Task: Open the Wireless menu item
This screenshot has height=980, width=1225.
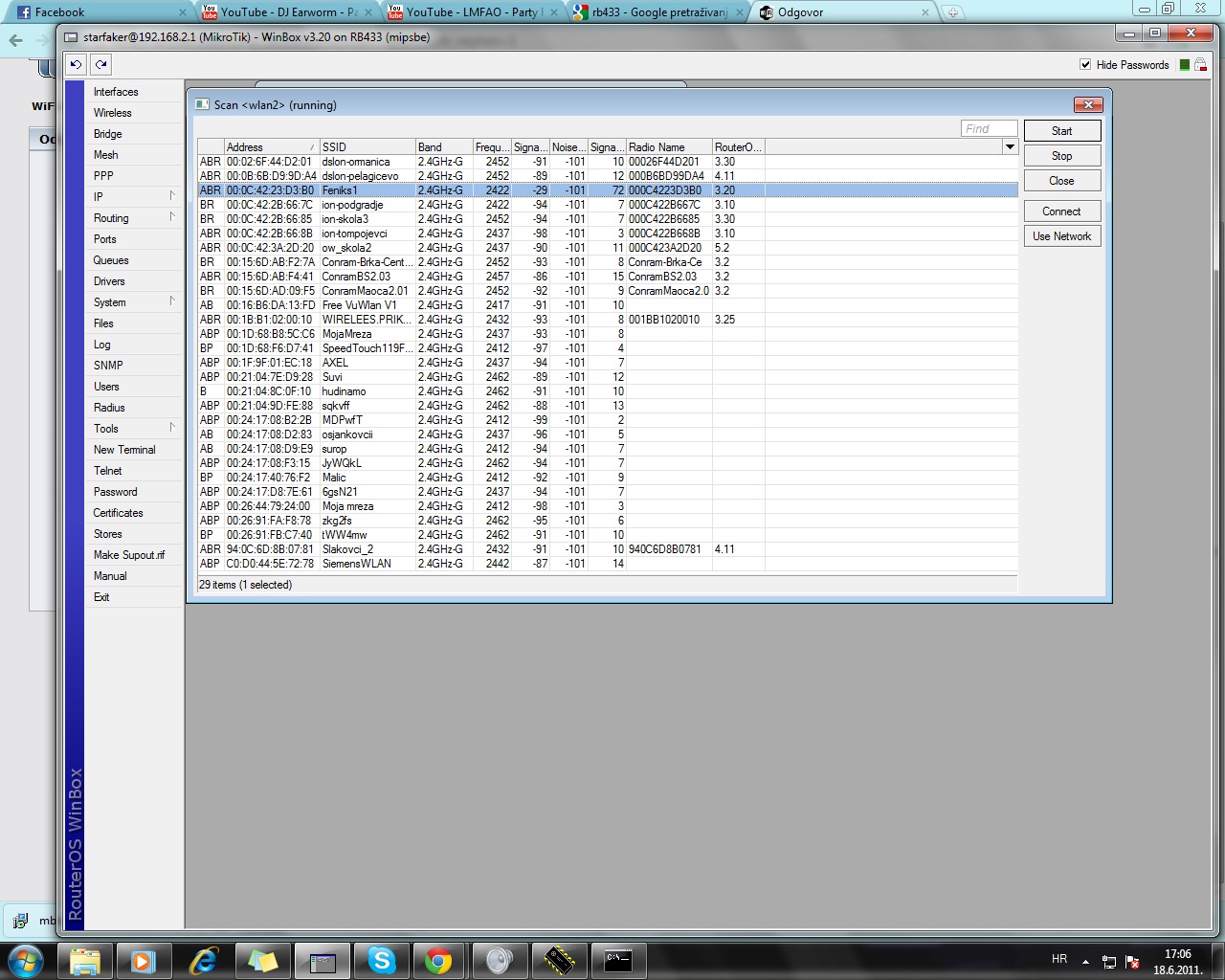Action: click(113, 113)
